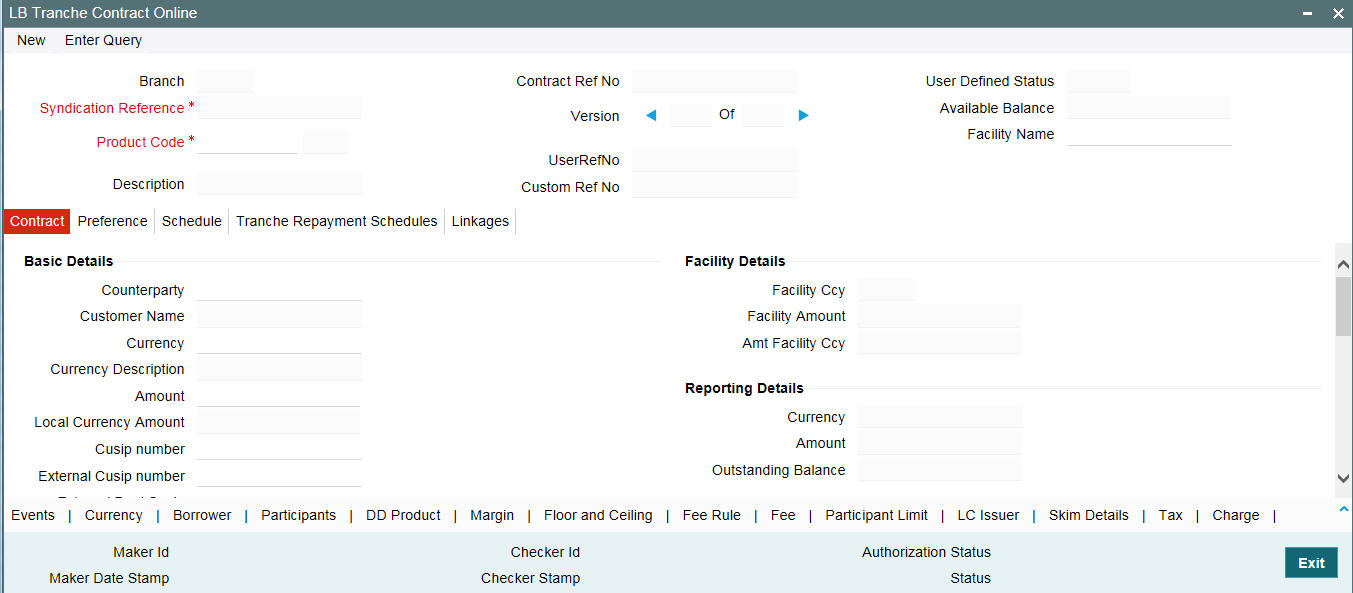Click the Available Balance field
This screenshot has height=593, width=1353.
pos(1148,108)
